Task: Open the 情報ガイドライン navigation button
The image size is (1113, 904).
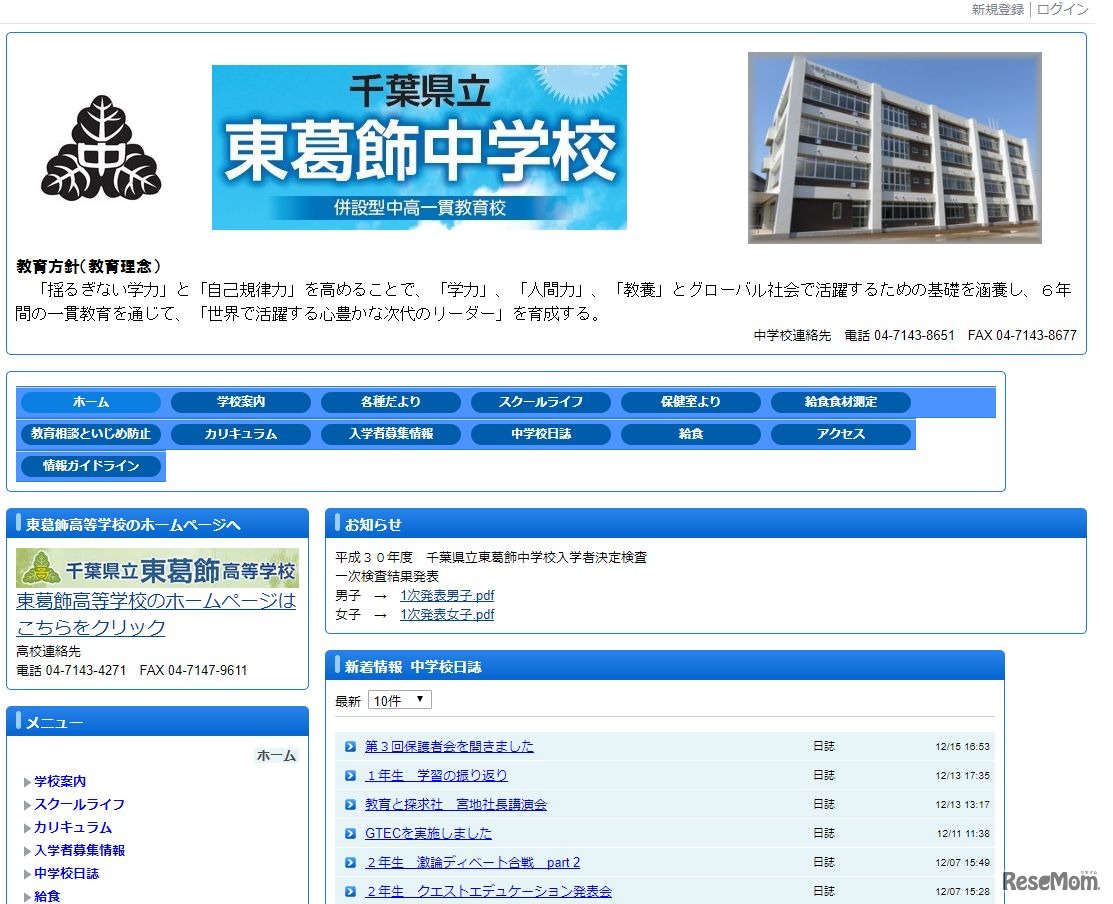Action: click(x=91, y=465)
